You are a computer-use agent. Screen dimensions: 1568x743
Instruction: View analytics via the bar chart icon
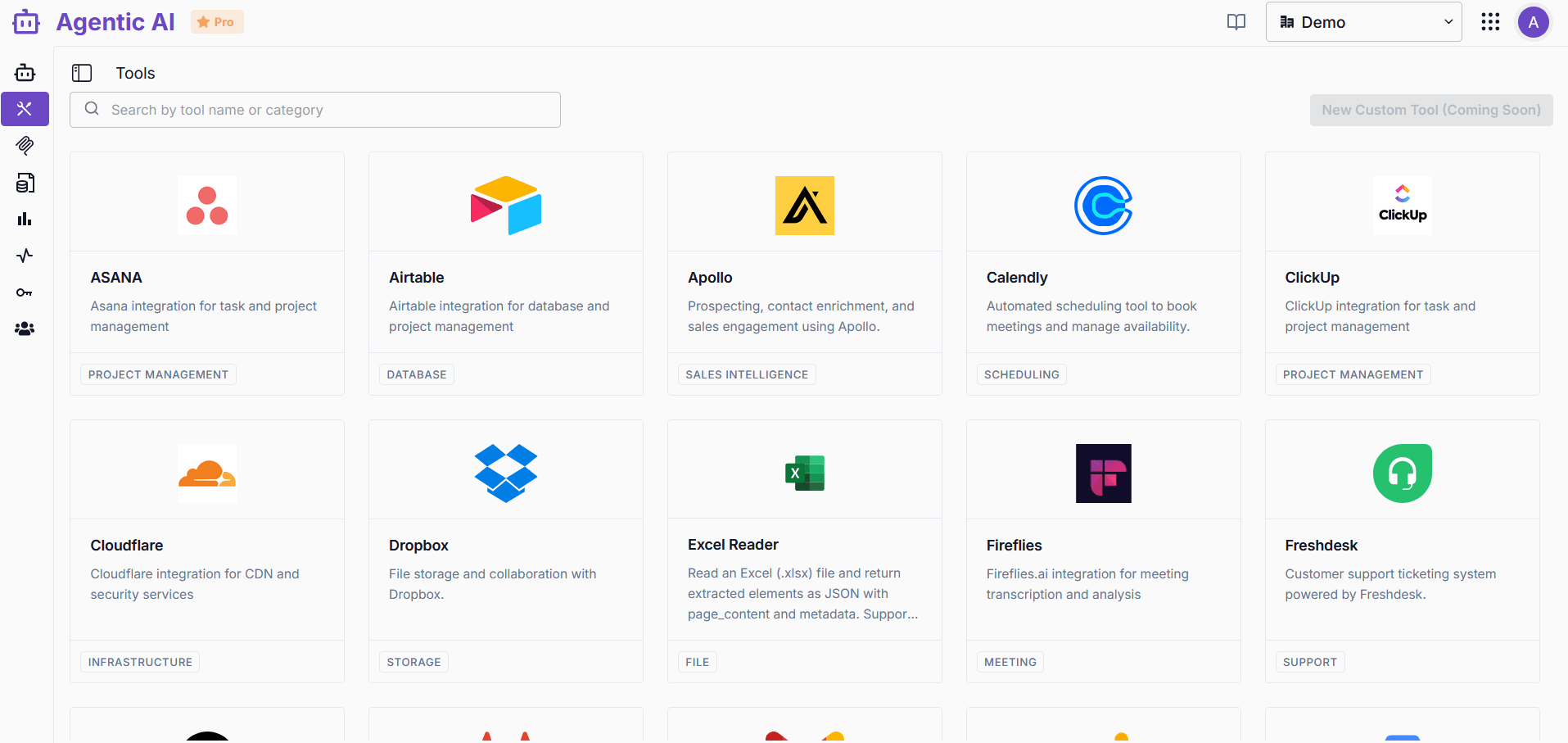click(x=25, y=219)
